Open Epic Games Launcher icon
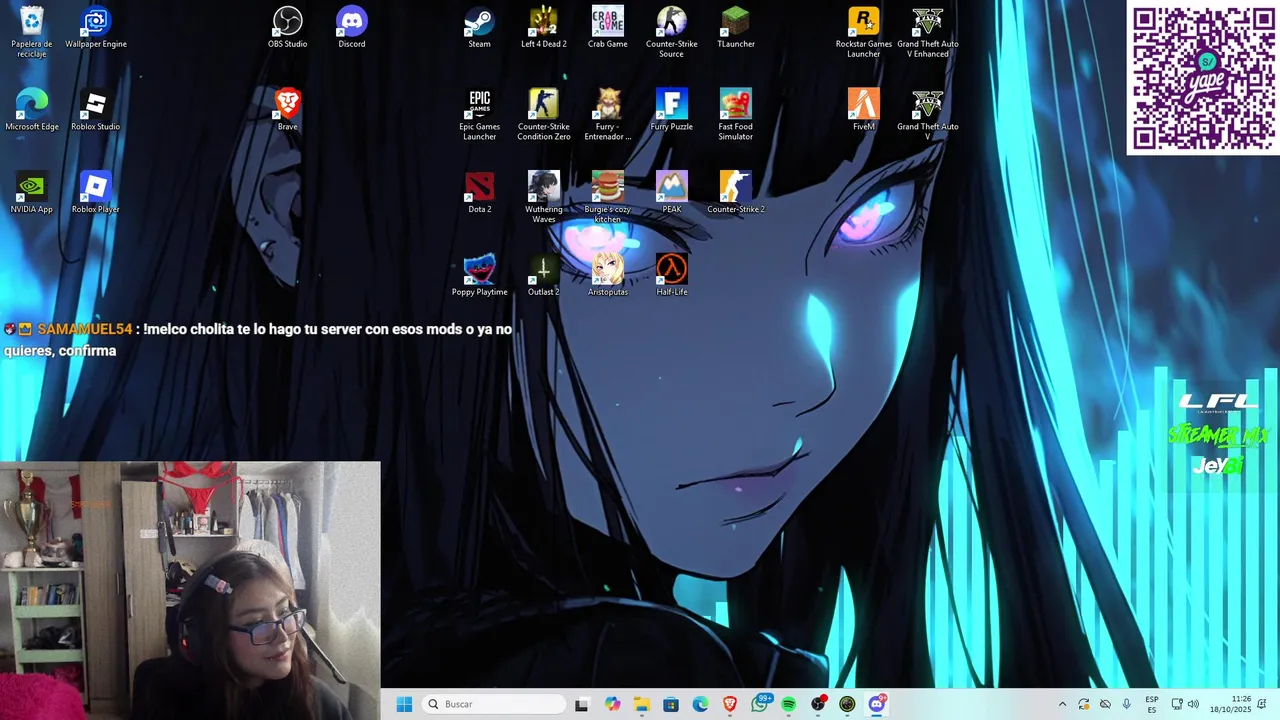The image size is (1280, 720). point(480,115)
